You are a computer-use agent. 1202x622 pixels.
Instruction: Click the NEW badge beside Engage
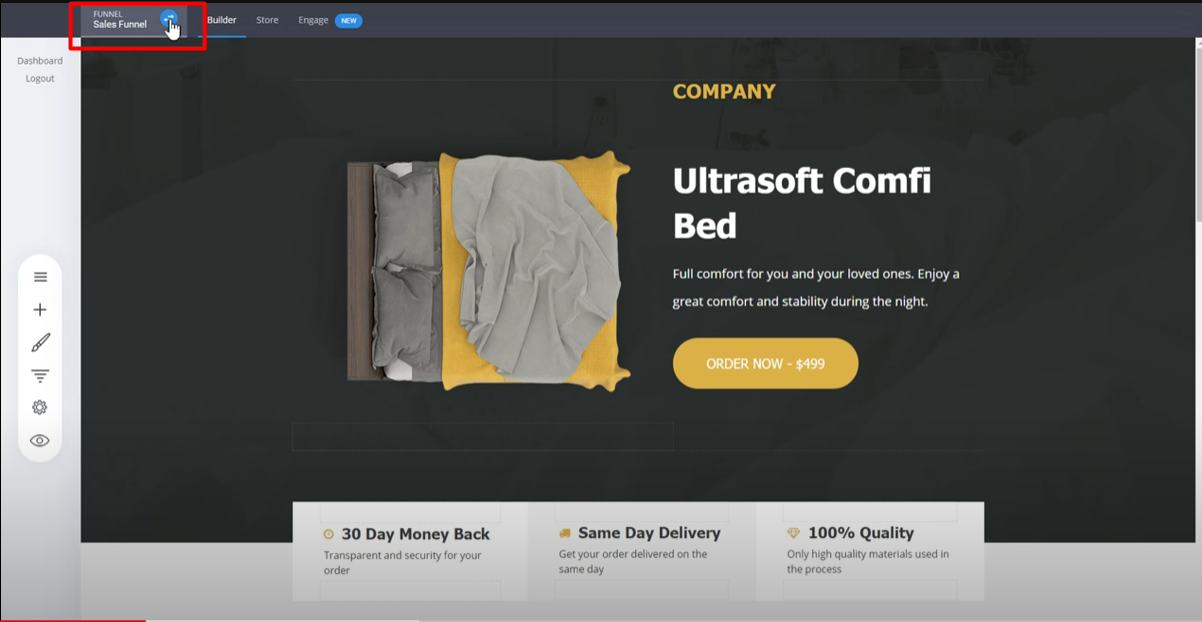tap(348, 20)
